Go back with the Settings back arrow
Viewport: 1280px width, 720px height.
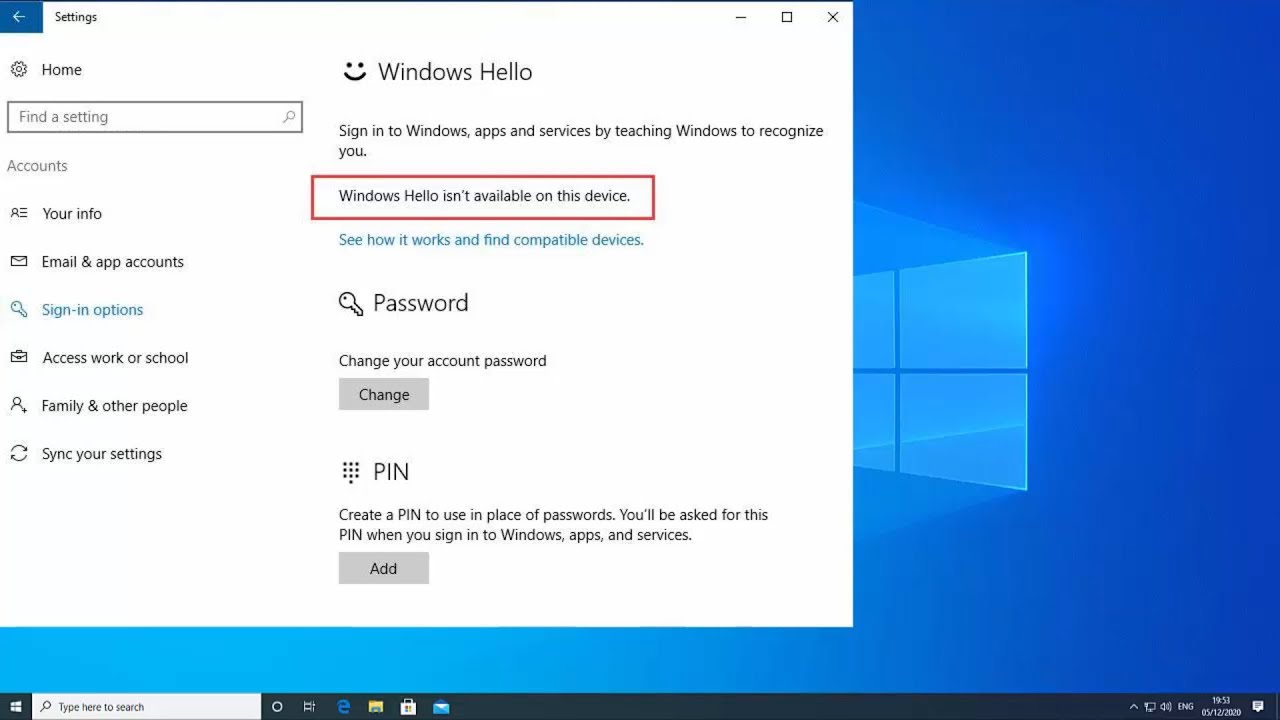click(x=19, y=16)
